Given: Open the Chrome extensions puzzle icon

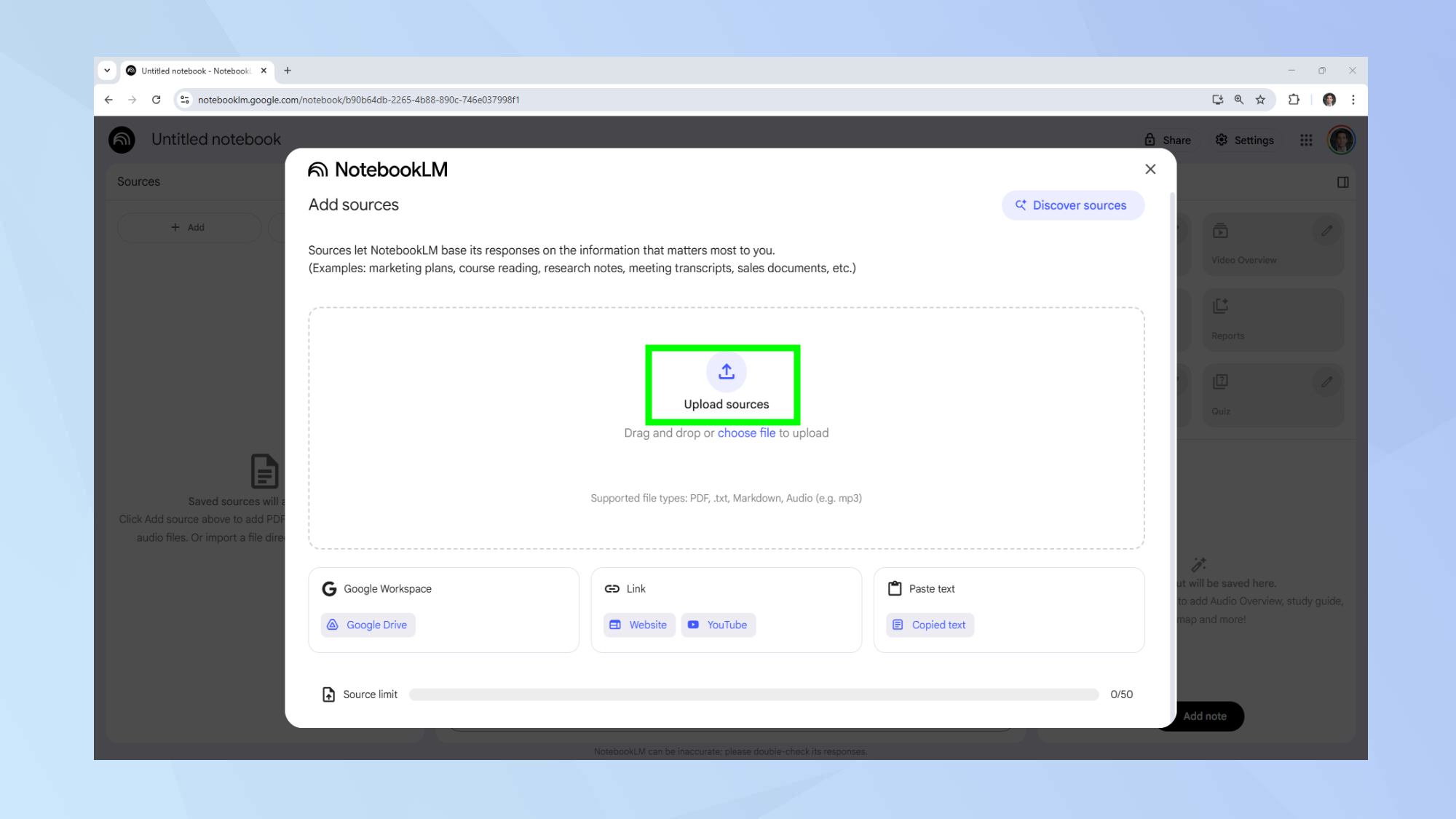Looking at the screenshot, I should (1294, 100).
